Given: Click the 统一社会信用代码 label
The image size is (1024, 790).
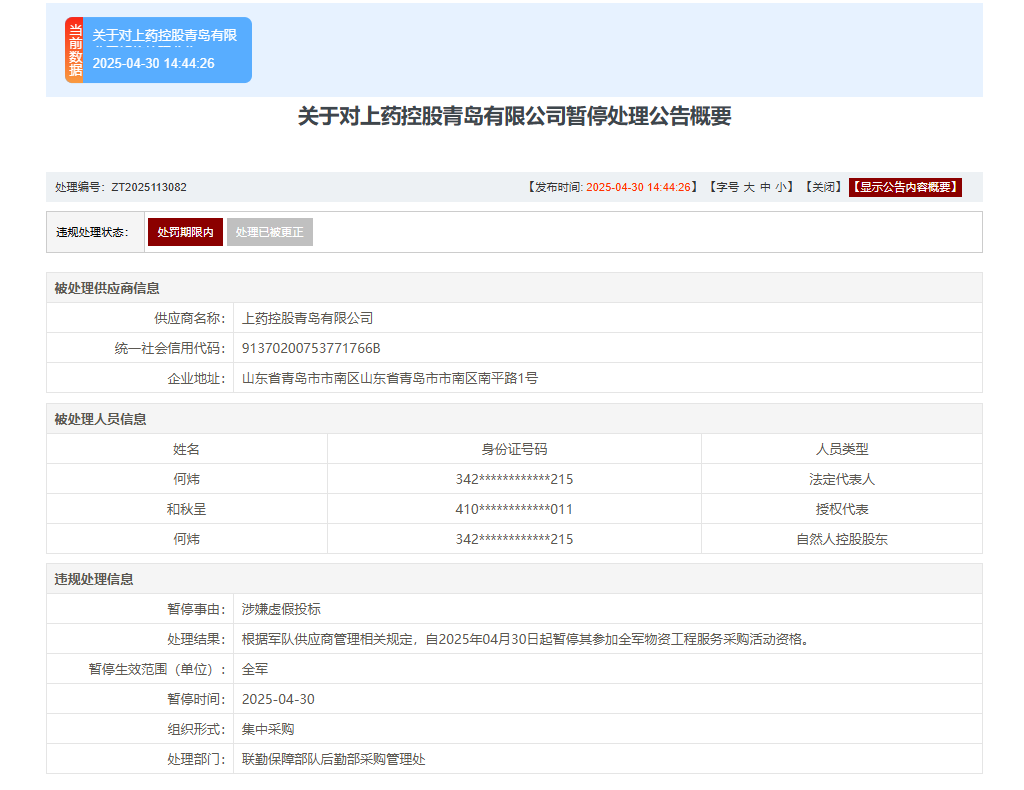Looking at the screenshot, I should pos(170,349).
